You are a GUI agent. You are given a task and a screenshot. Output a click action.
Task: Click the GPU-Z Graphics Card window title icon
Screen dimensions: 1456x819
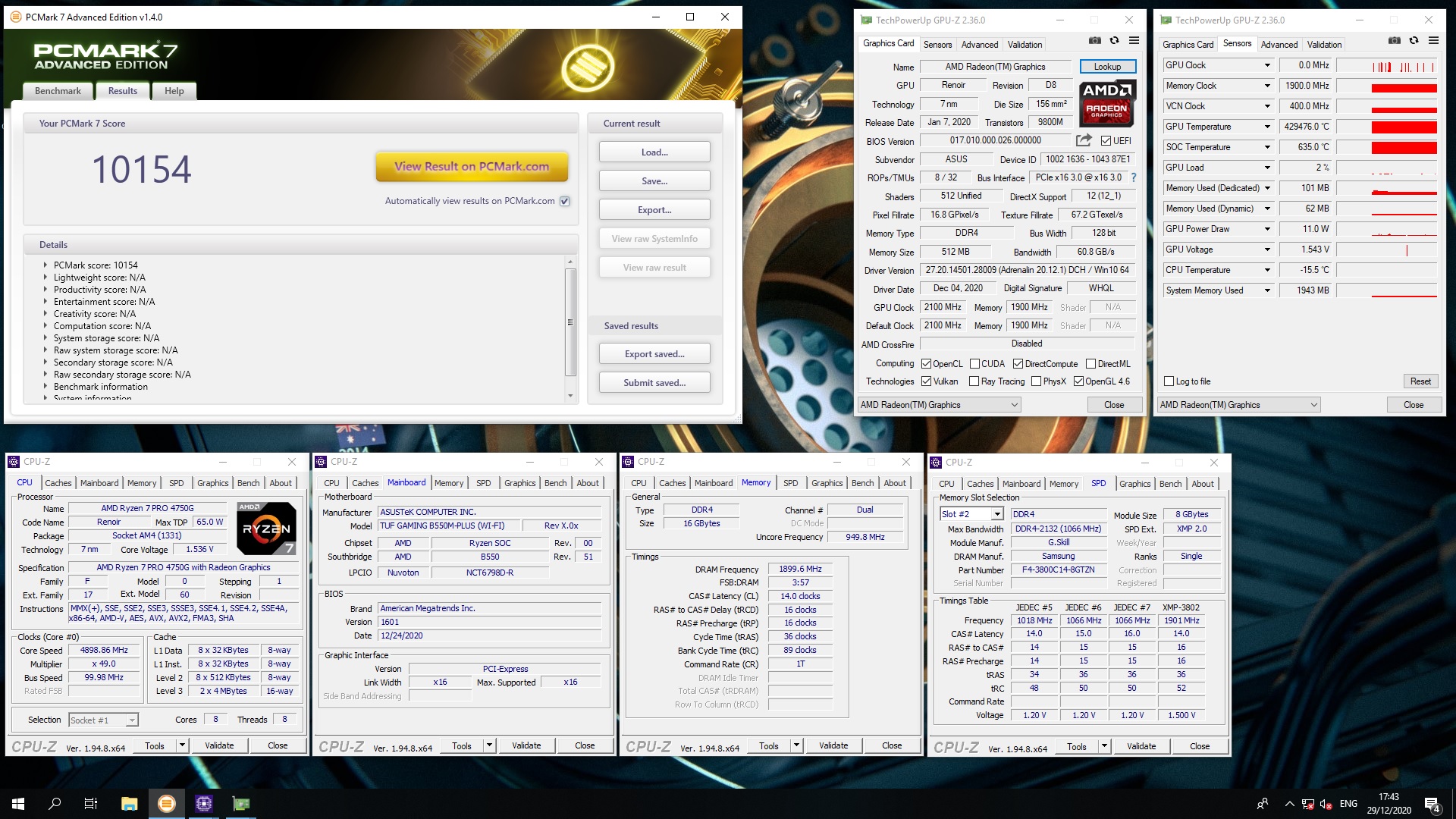coord(866,20)
